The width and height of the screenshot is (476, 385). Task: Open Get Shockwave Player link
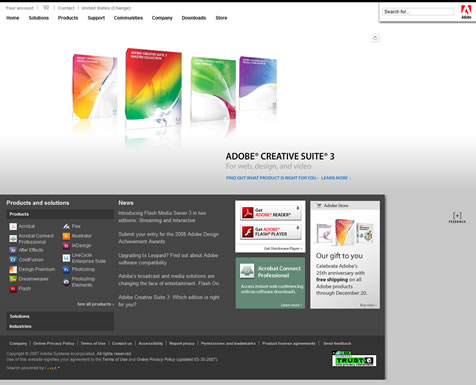(x=283, y=248)
